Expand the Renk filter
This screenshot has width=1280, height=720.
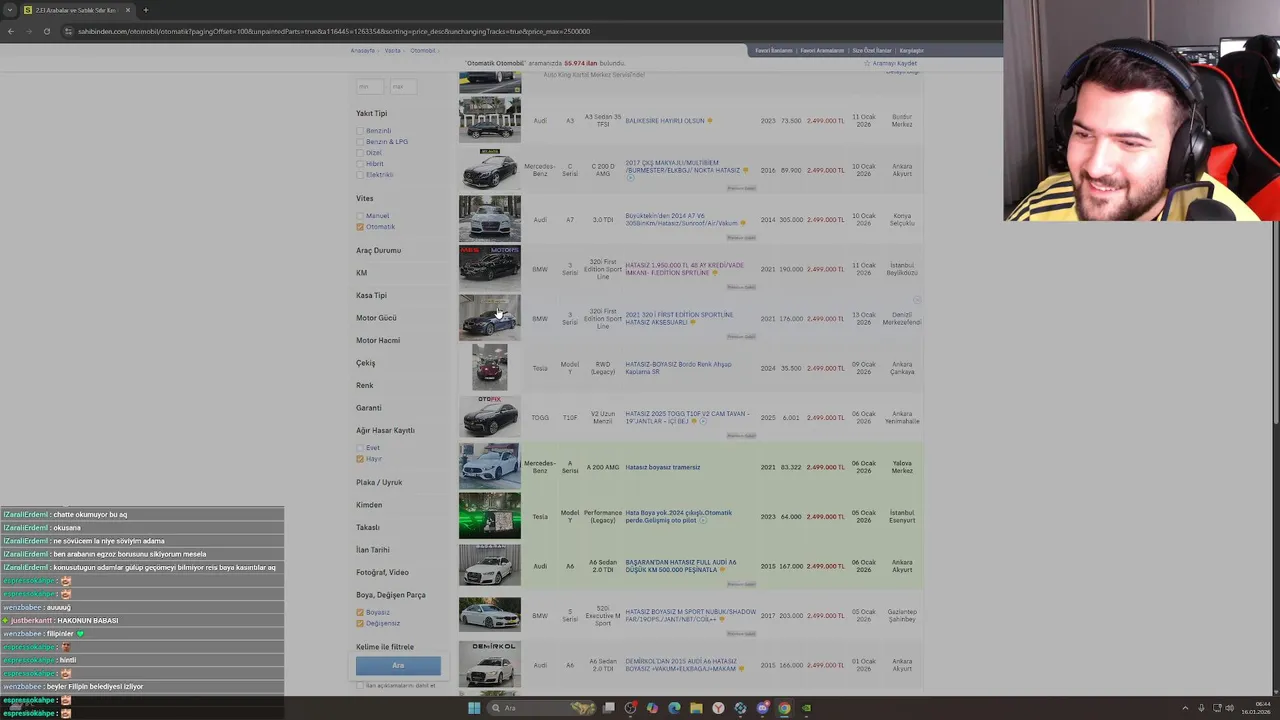365,385
